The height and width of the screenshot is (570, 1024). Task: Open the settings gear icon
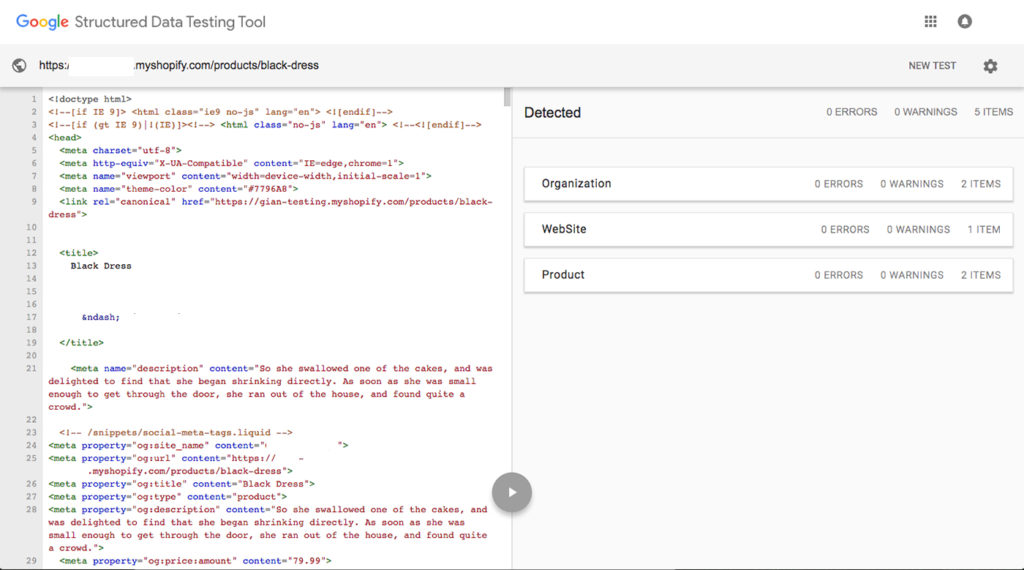coord(990,66)
